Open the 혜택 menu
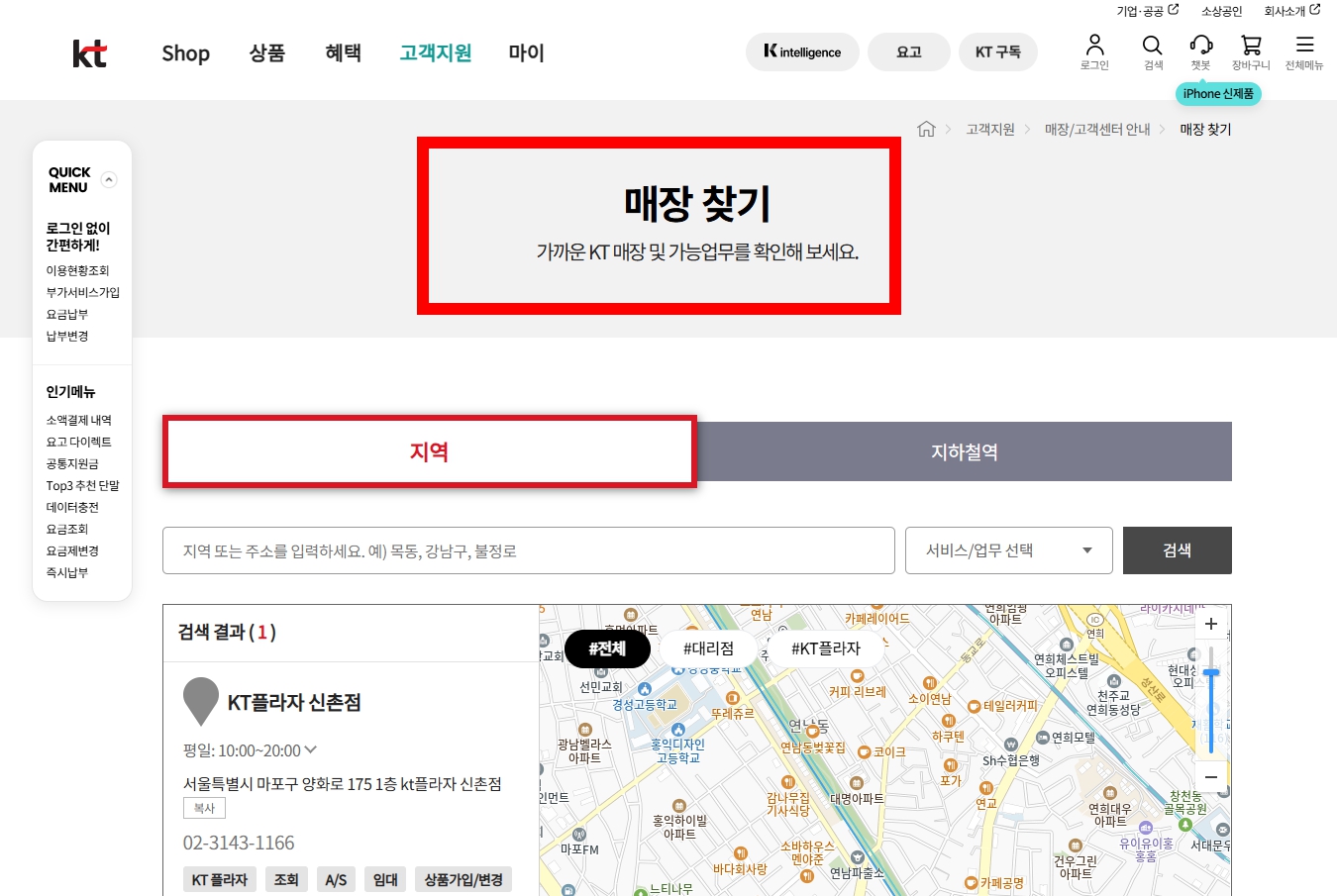 pos(343,52)
